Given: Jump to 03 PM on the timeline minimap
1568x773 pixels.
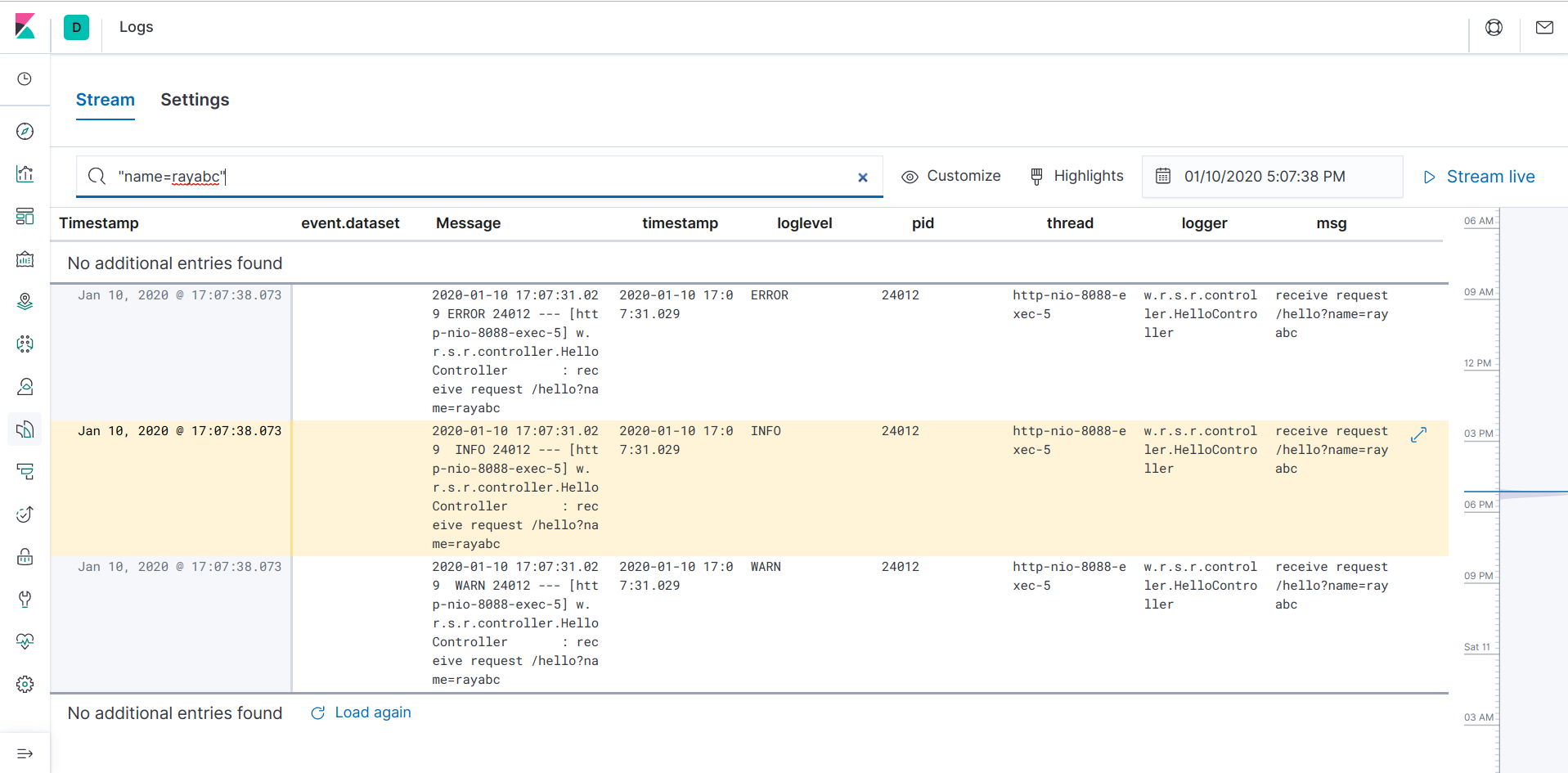Looking at the screenshot, I should pyautogui.click(x=1479, y=434).
